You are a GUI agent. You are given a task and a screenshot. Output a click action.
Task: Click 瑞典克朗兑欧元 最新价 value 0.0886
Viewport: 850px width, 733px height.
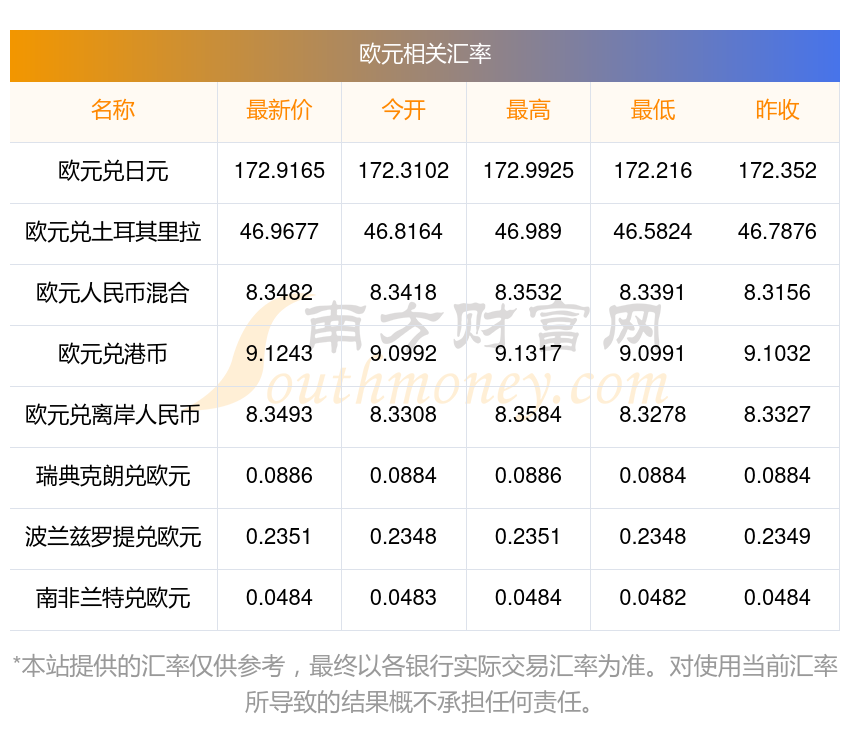(279, 476)
